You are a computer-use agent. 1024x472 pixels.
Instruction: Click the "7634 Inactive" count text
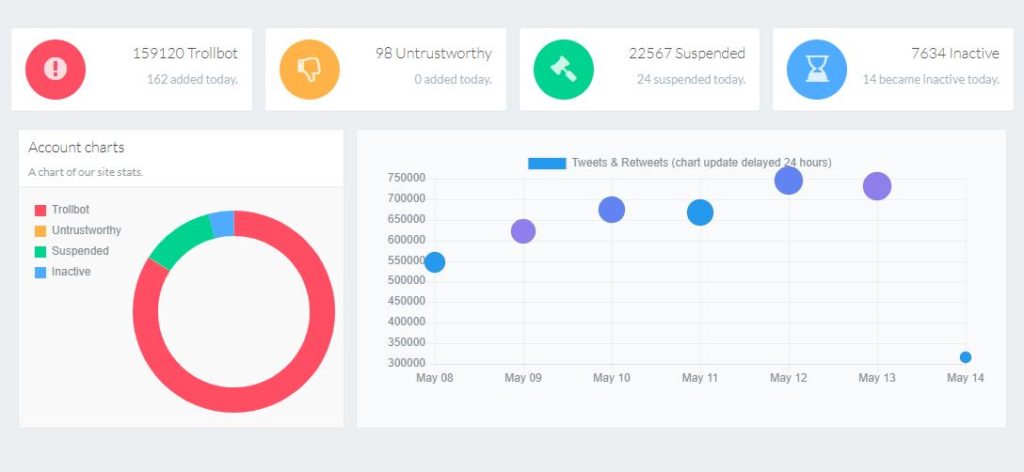[955, 54]
